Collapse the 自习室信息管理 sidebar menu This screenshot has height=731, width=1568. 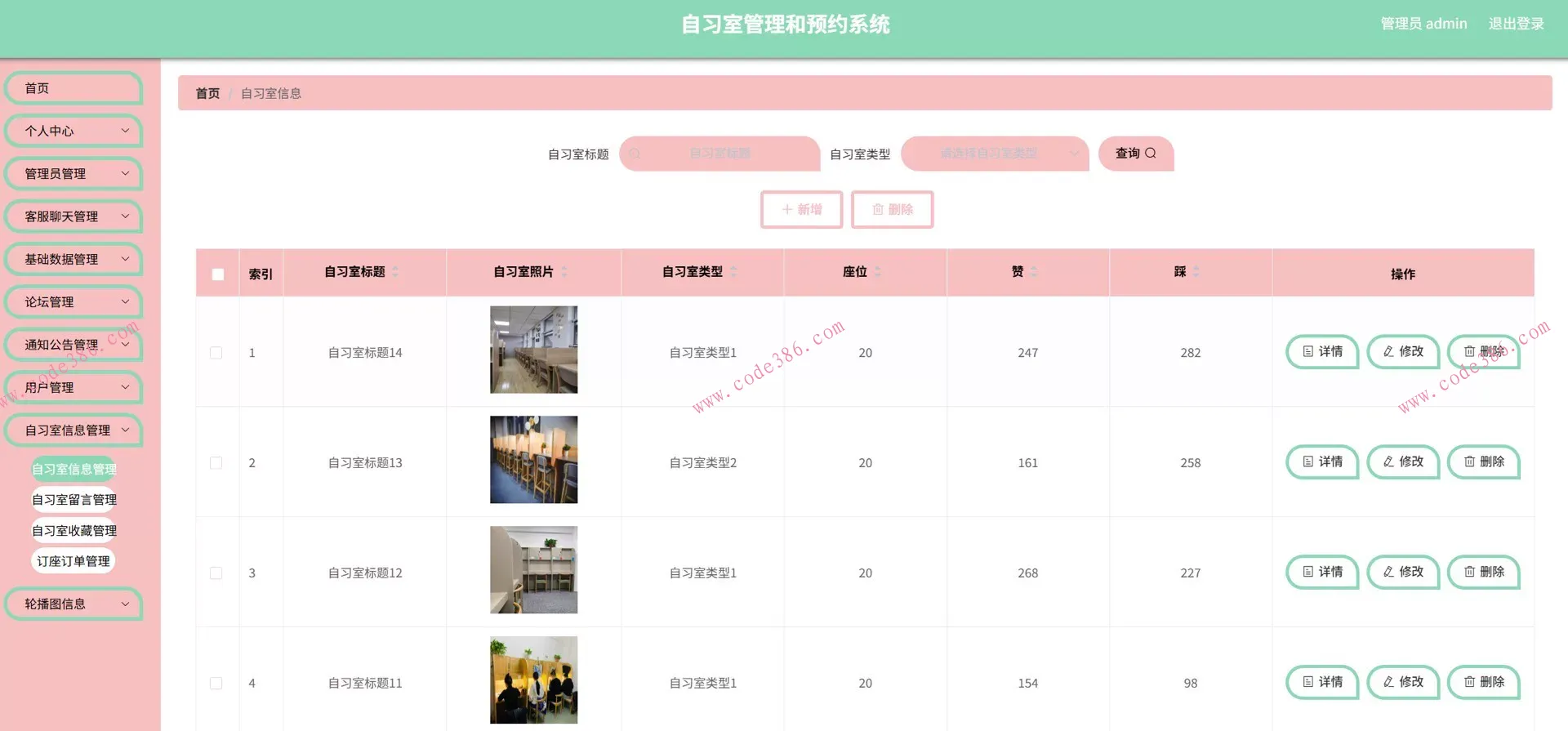[73, 430]
